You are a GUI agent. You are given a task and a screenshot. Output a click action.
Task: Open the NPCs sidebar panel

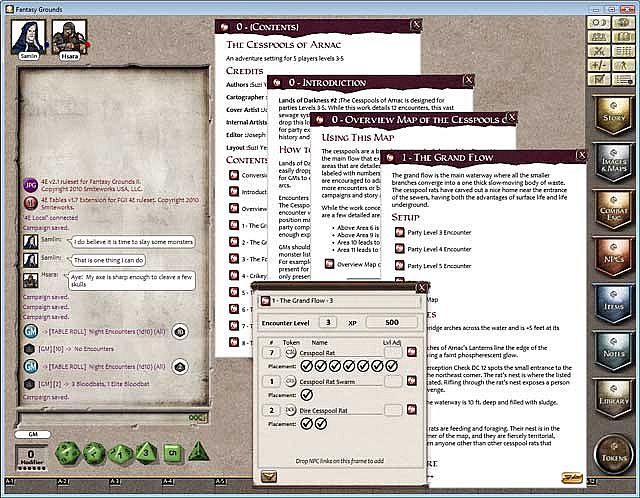click(x=613, y=257)
